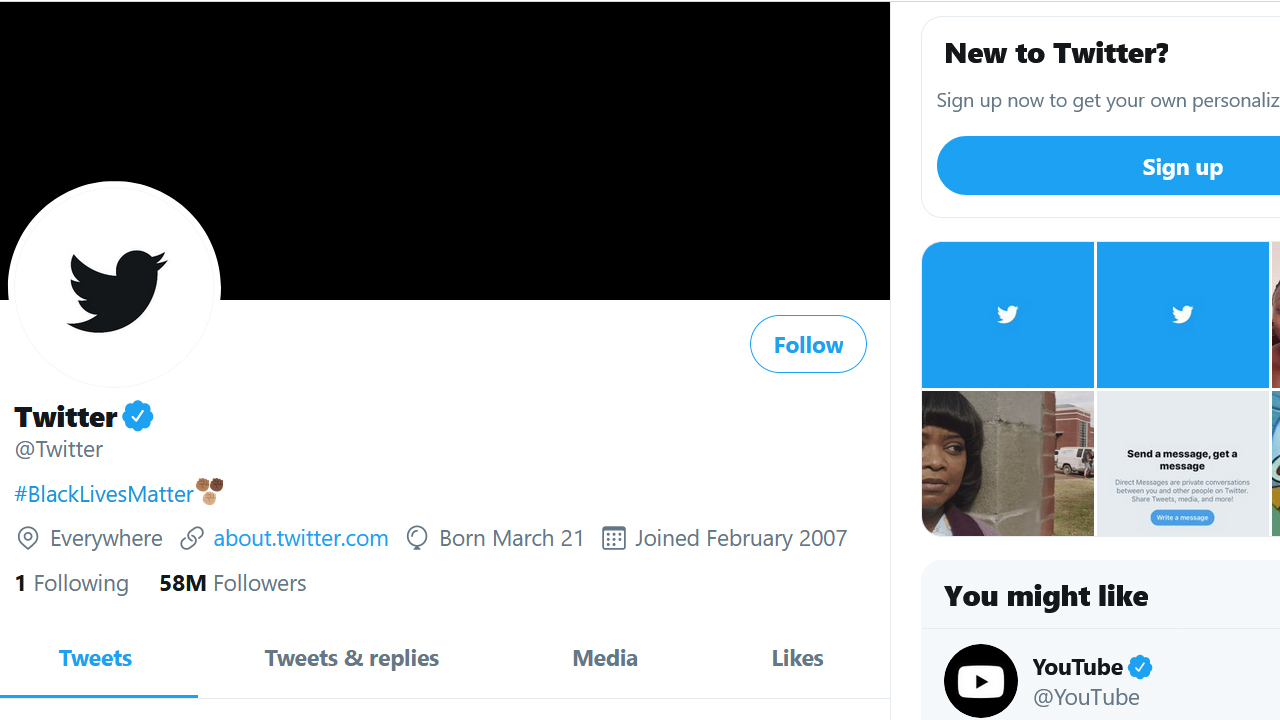1280x720 pixels.
Task: Click the link chain icon beside about.twitter.com
Action: pos(192,538)
